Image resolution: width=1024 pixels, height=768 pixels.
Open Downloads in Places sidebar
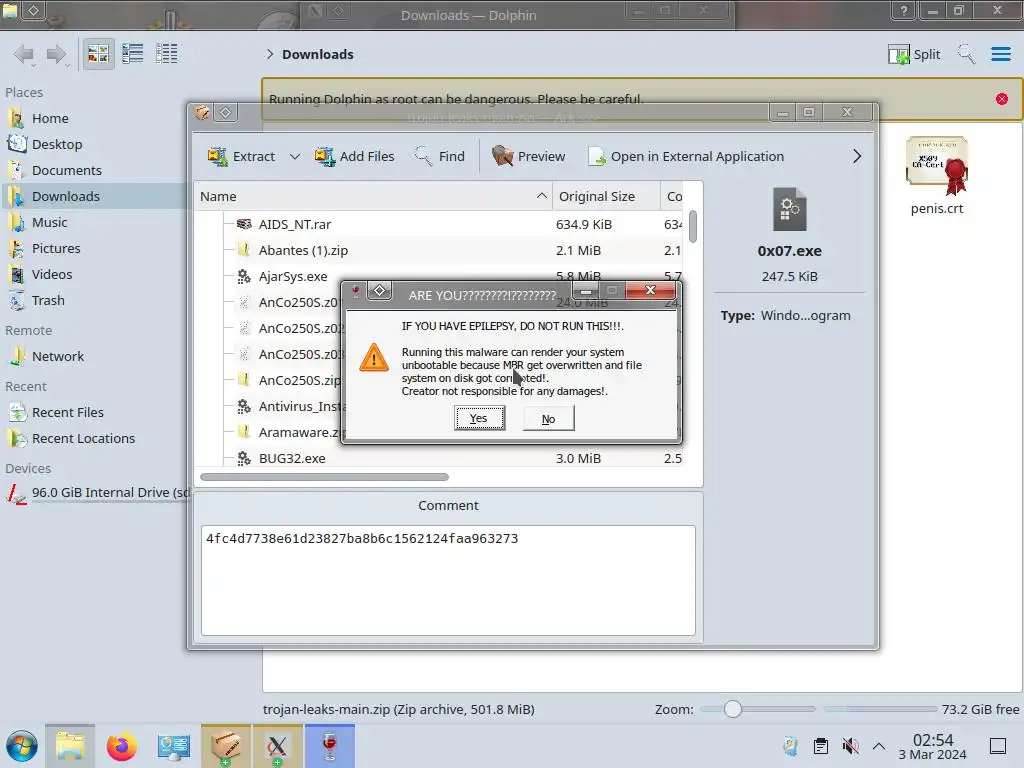95,197
